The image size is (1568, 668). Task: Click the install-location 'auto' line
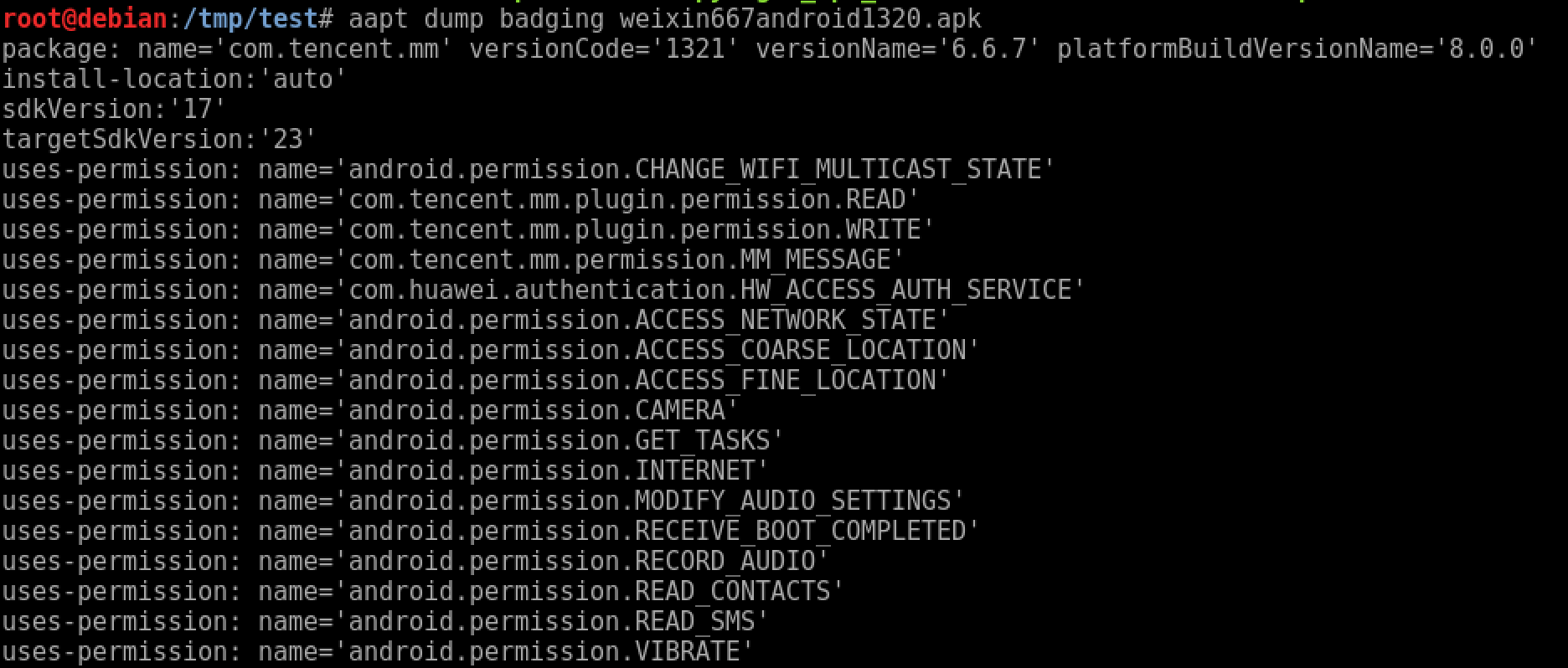click(173, 79)
